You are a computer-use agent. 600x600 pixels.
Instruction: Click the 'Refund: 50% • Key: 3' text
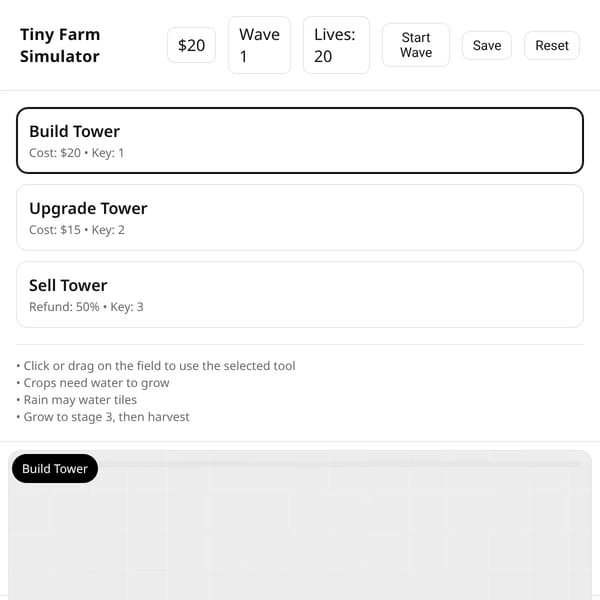(x=86, y=307)
